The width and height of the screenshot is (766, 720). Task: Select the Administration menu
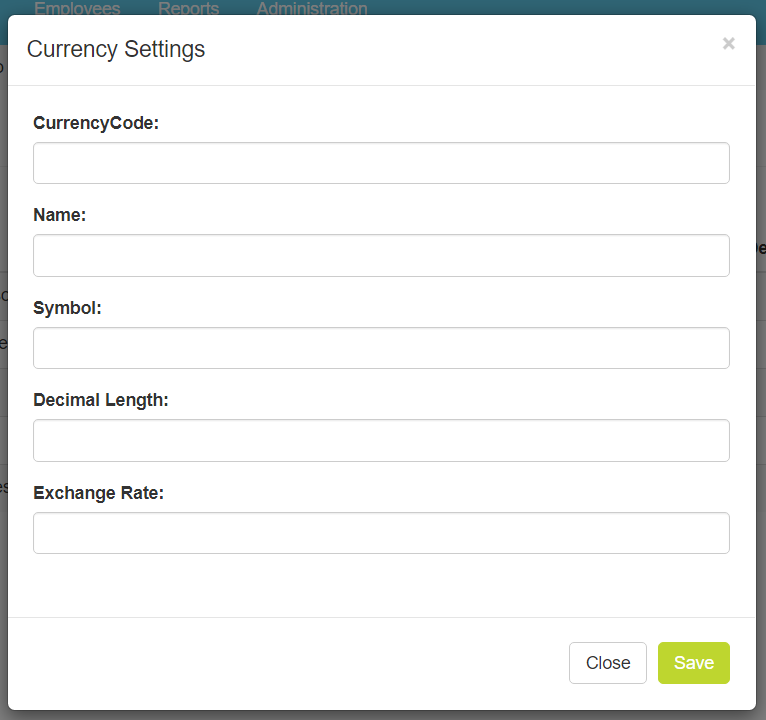pos(312,8)
